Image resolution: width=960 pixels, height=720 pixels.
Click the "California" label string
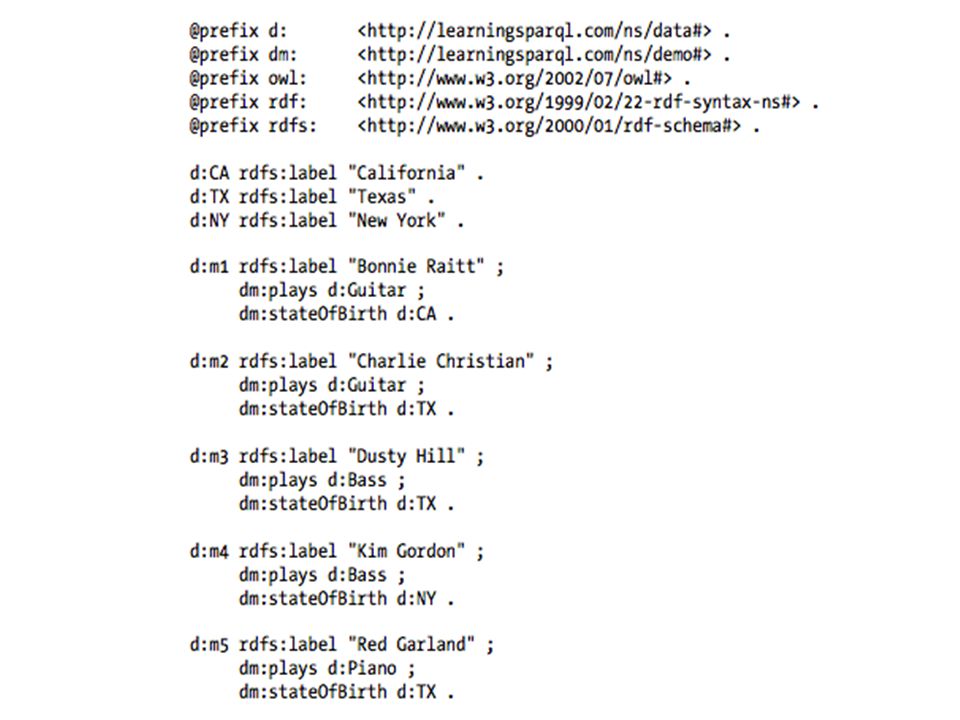(x=407, y=173)
